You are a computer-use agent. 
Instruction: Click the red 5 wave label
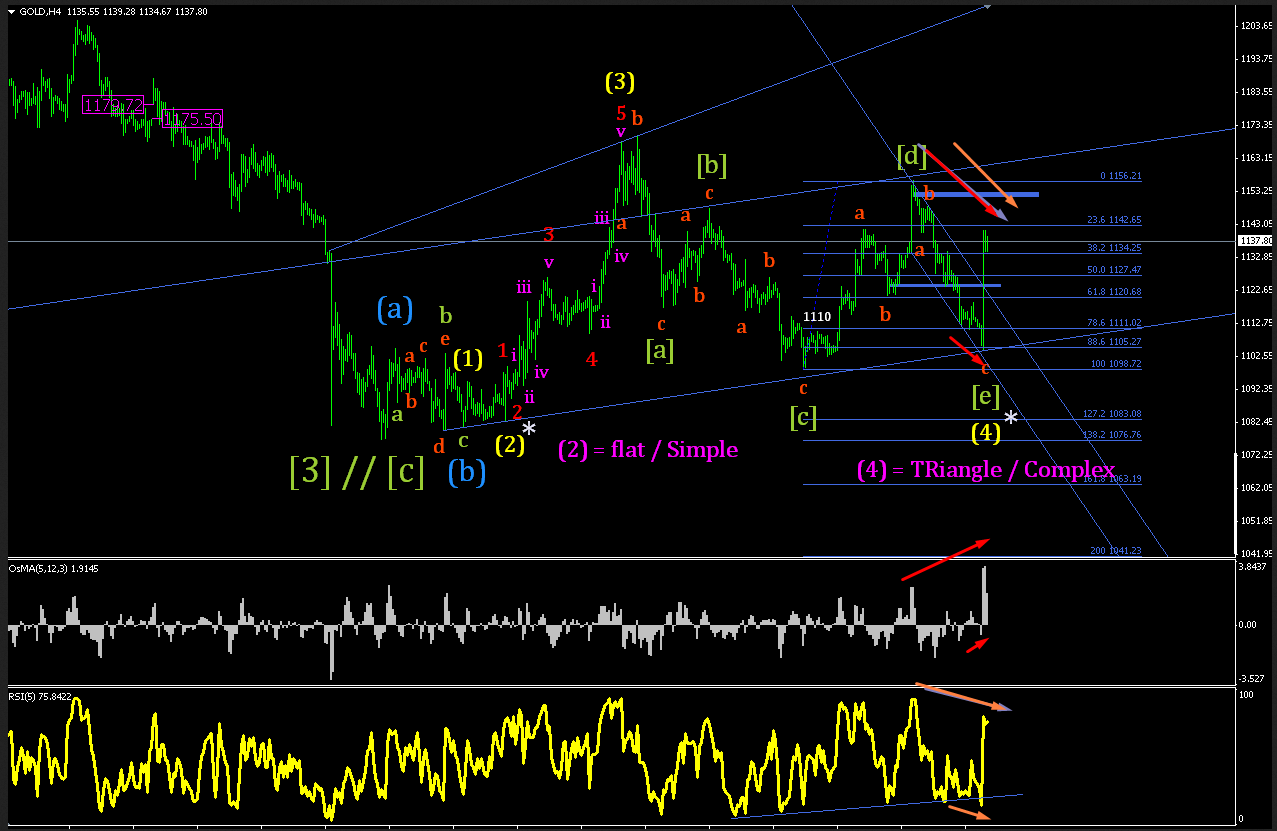(621, 112)
